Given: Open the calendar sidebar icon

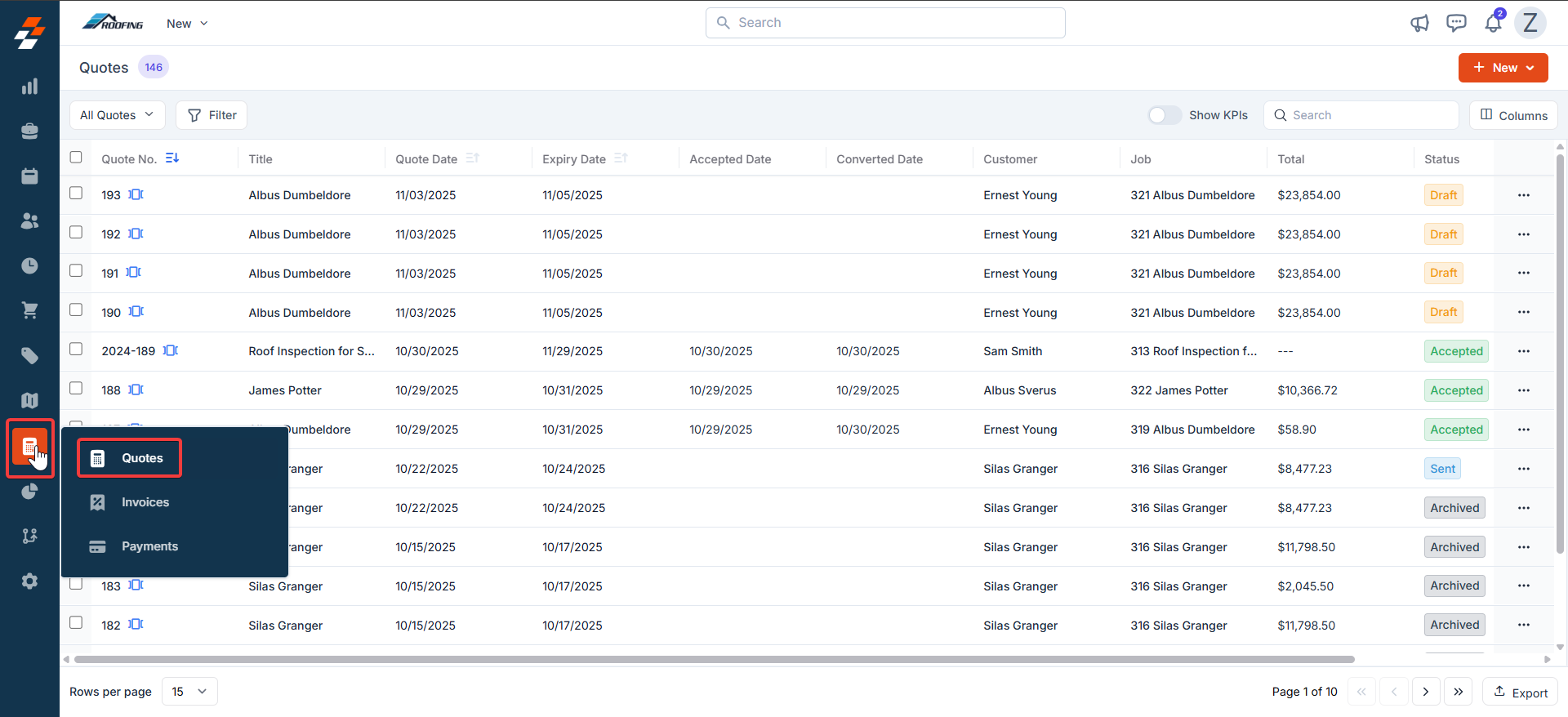Looking at the screenshot, I should coord(29,176).
